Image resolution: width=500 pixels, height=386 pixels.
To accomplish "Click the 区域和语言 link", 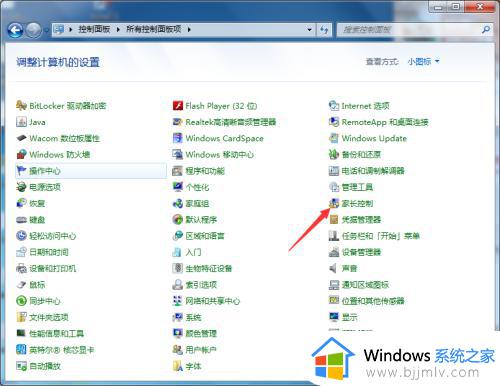I will (x=205, y=236).
